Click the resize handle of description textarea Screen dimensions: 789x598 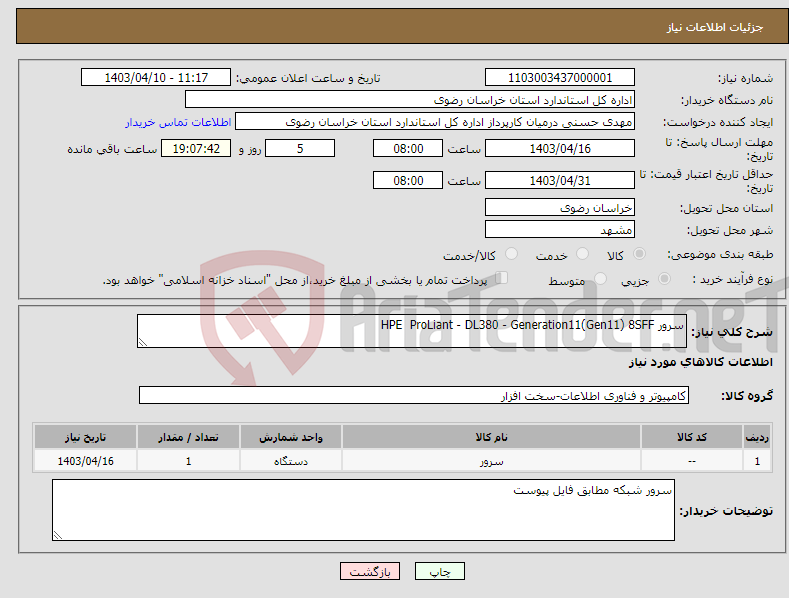[x=143, y=342]
